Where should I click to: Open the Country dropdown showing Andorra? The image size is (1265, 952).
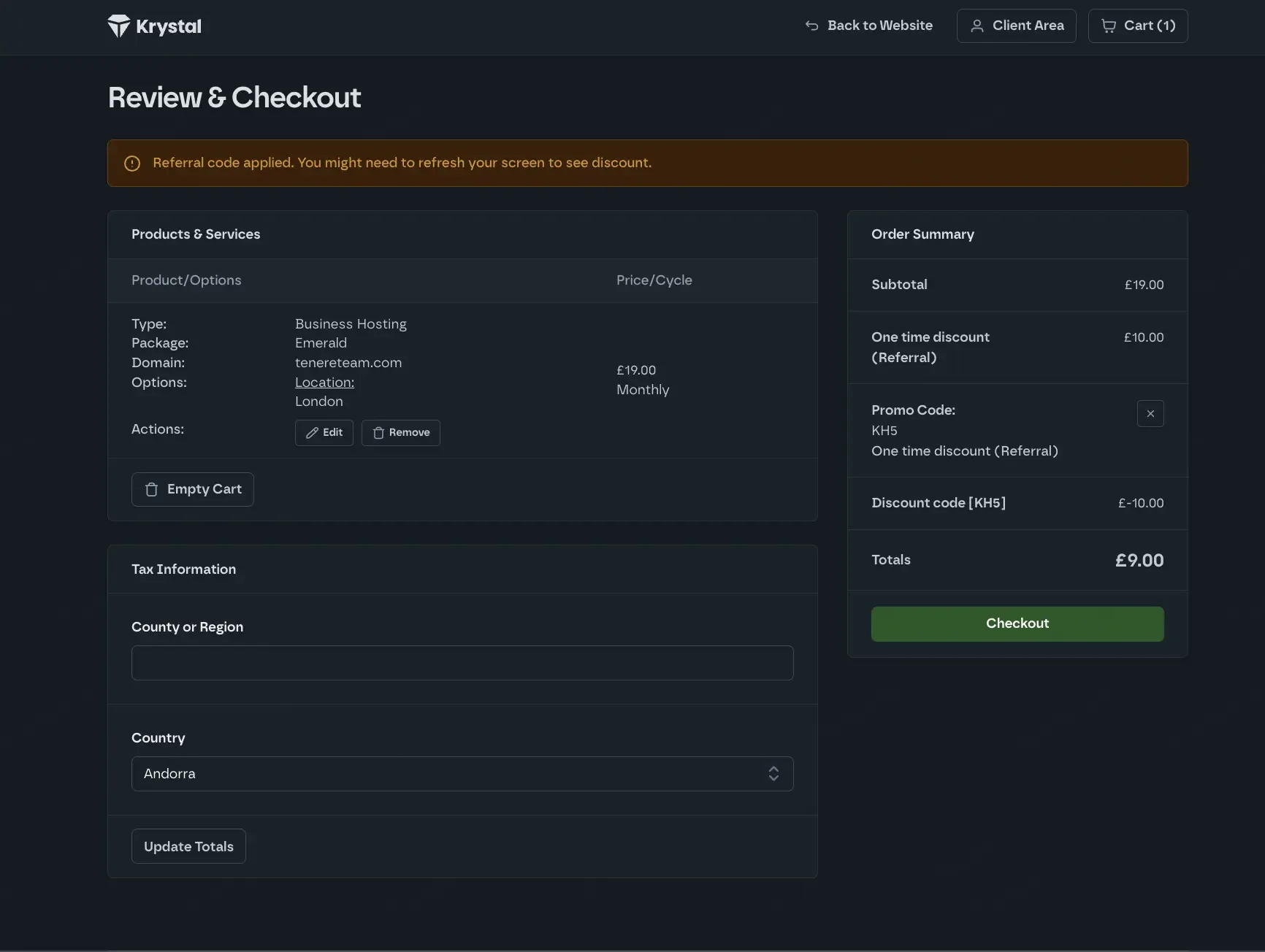coord(462,774)
